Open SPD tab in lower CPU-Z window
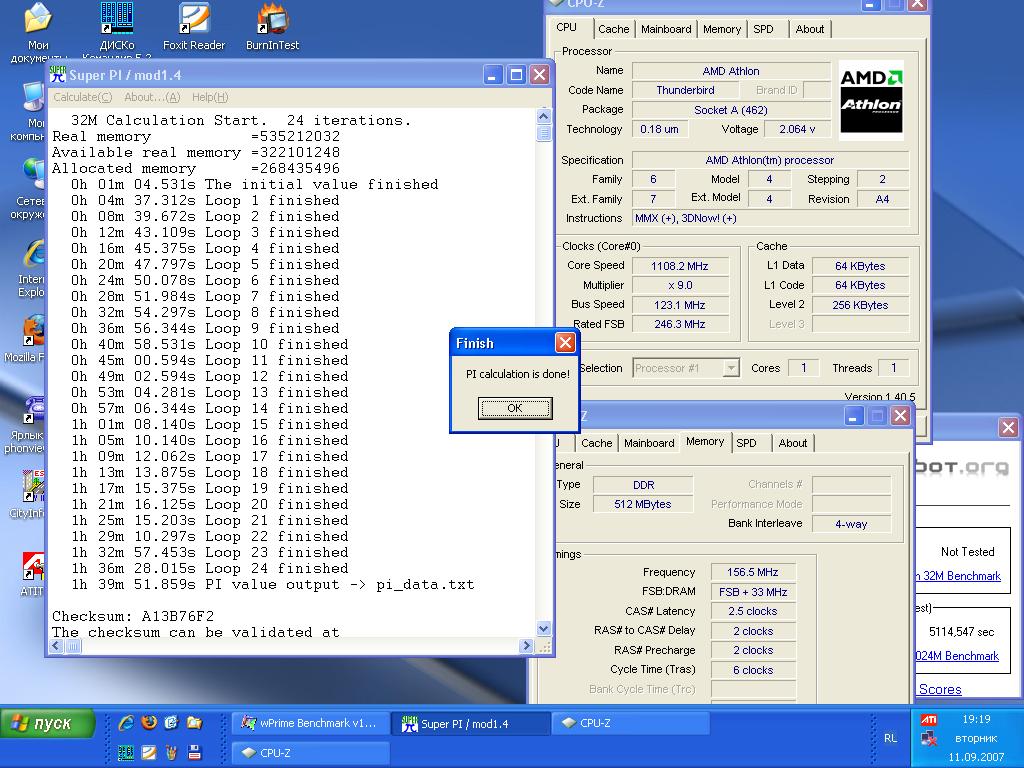1024x768 pixels. 746,443
